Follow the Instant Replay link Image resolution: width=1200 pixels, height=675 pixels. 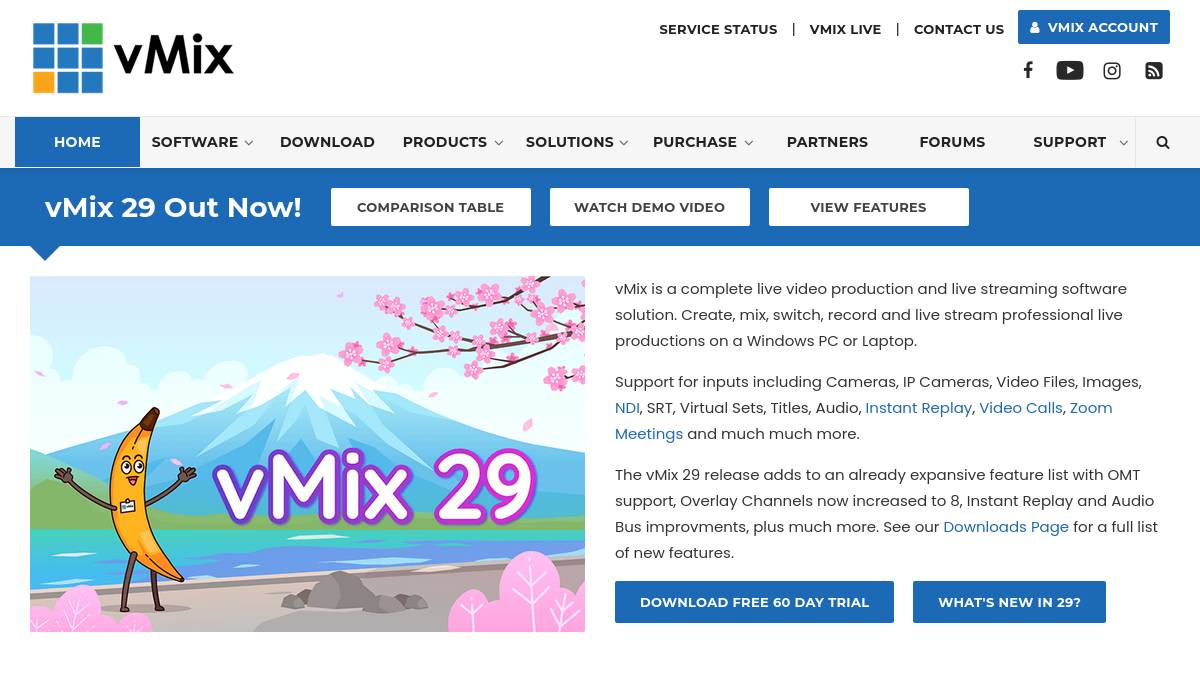(919, 408)
